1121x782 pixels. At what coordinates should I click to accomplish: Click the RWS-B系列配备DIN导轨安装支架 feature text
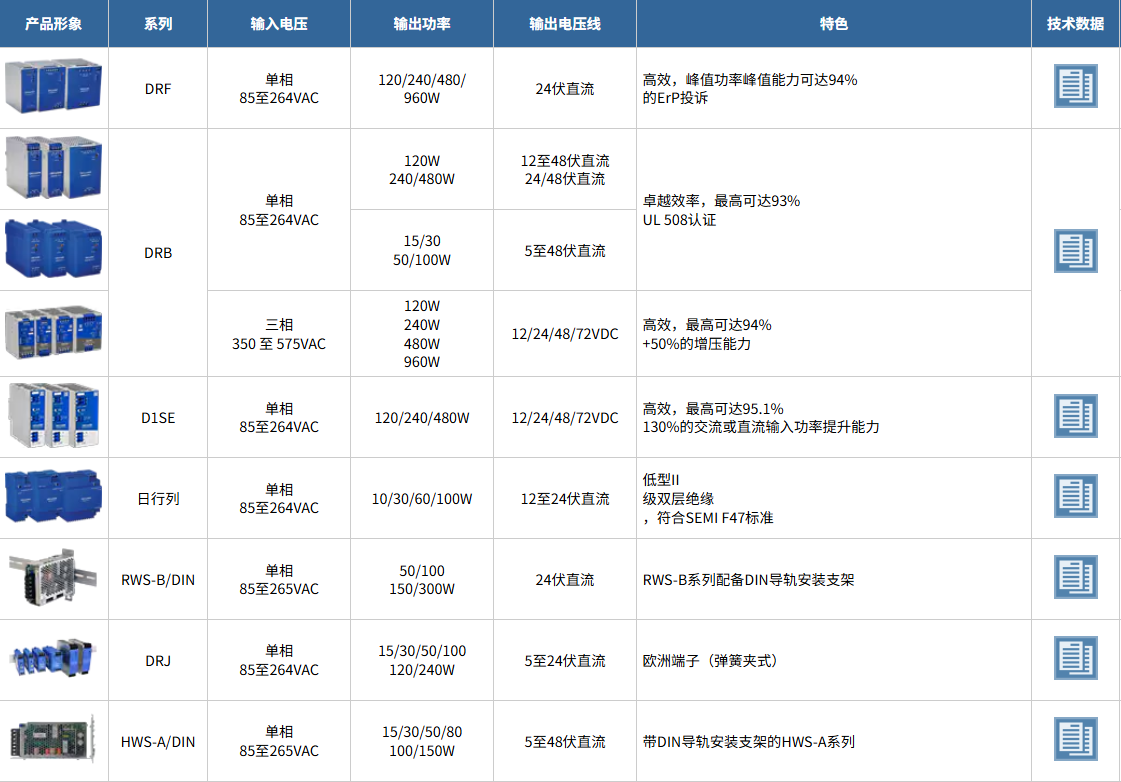(749, 580)
